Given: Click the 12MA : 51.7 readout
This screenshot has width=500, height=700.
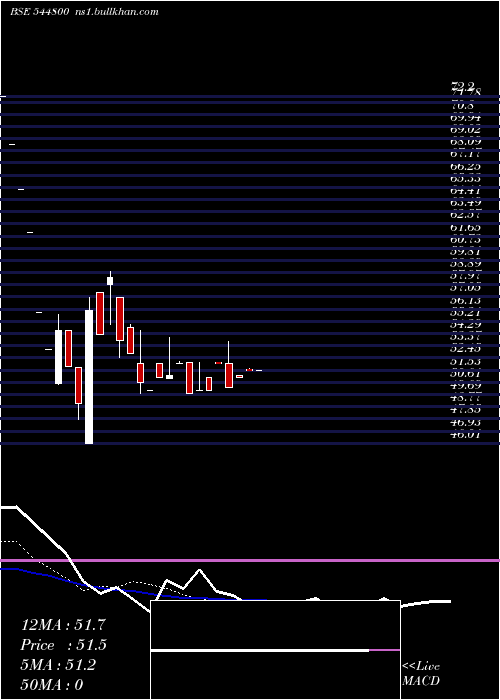Looking at the screenshot, I should coord(63,625).
